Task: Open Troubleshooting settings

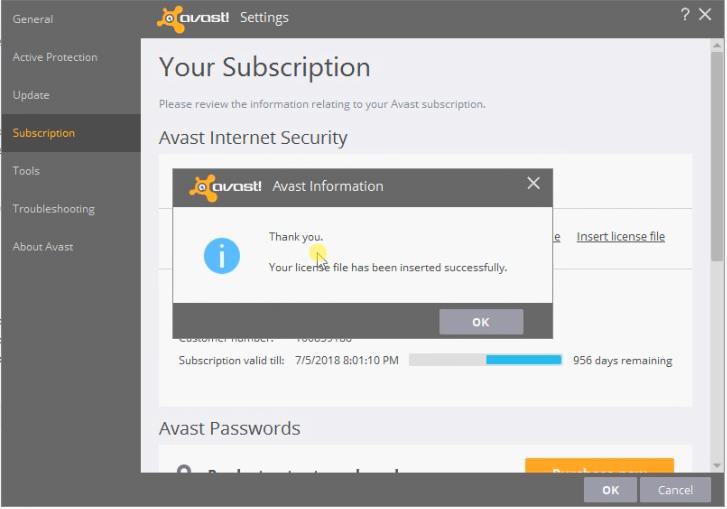Action: click(54, 209)
